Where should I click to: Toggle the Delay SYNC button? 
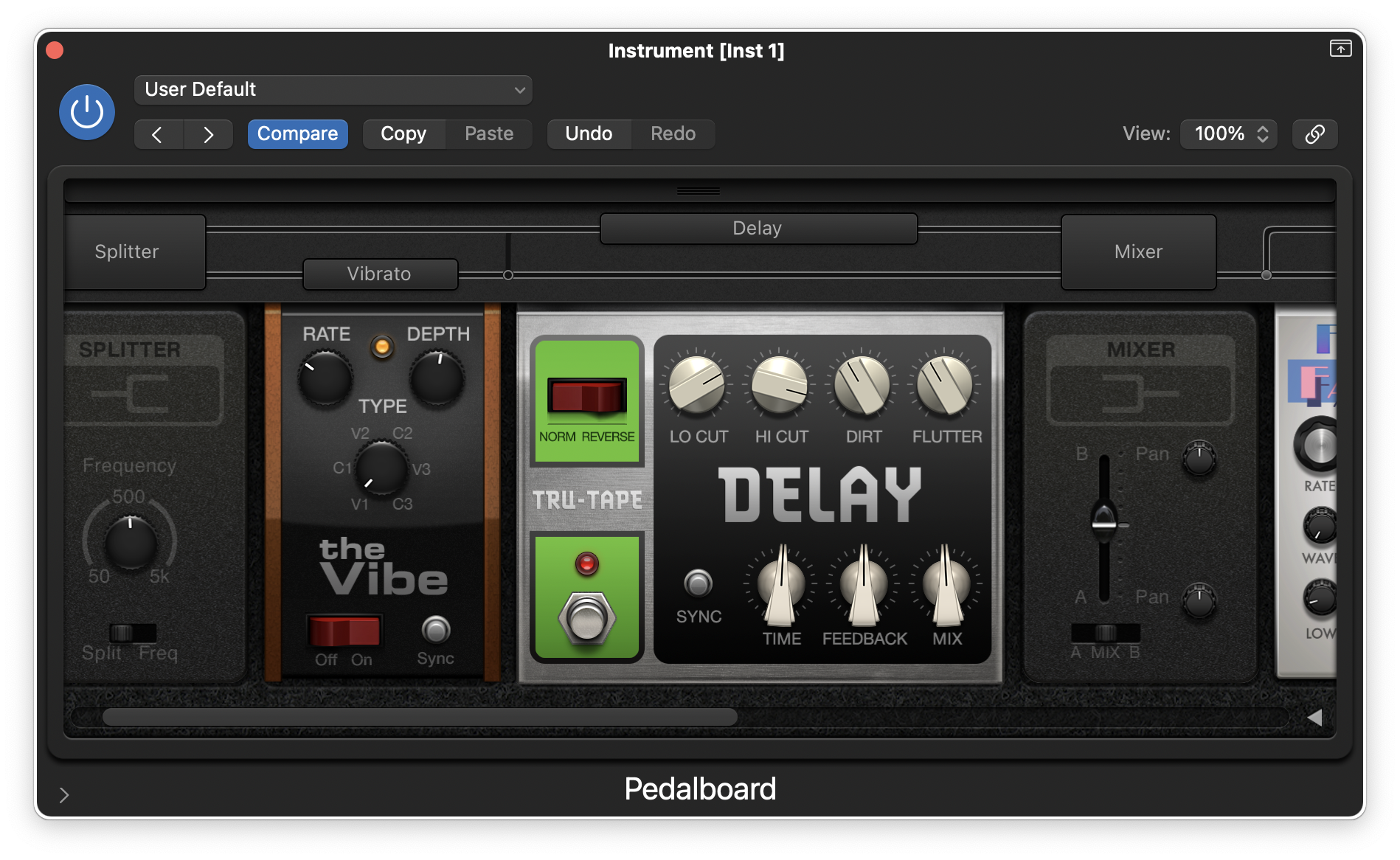click(698, 583)
